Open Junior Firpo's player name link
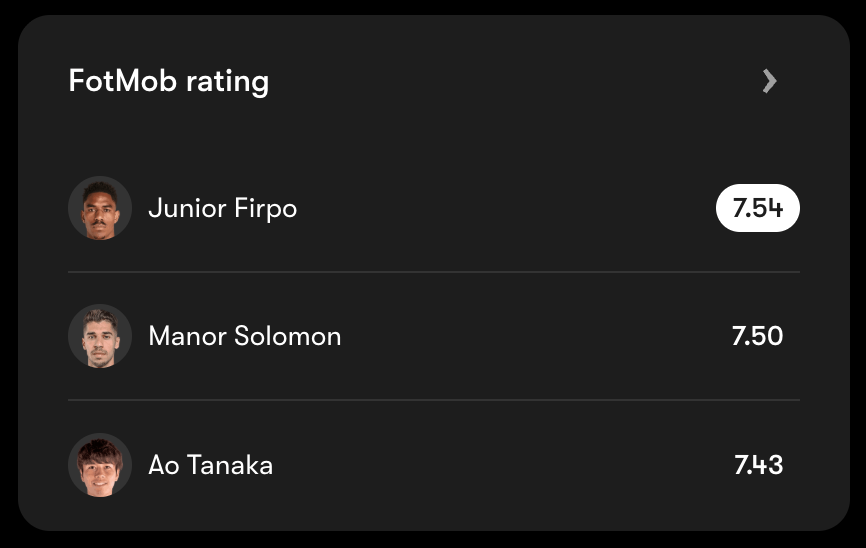This screenshot has height=548, width=866. coord(222,208)
